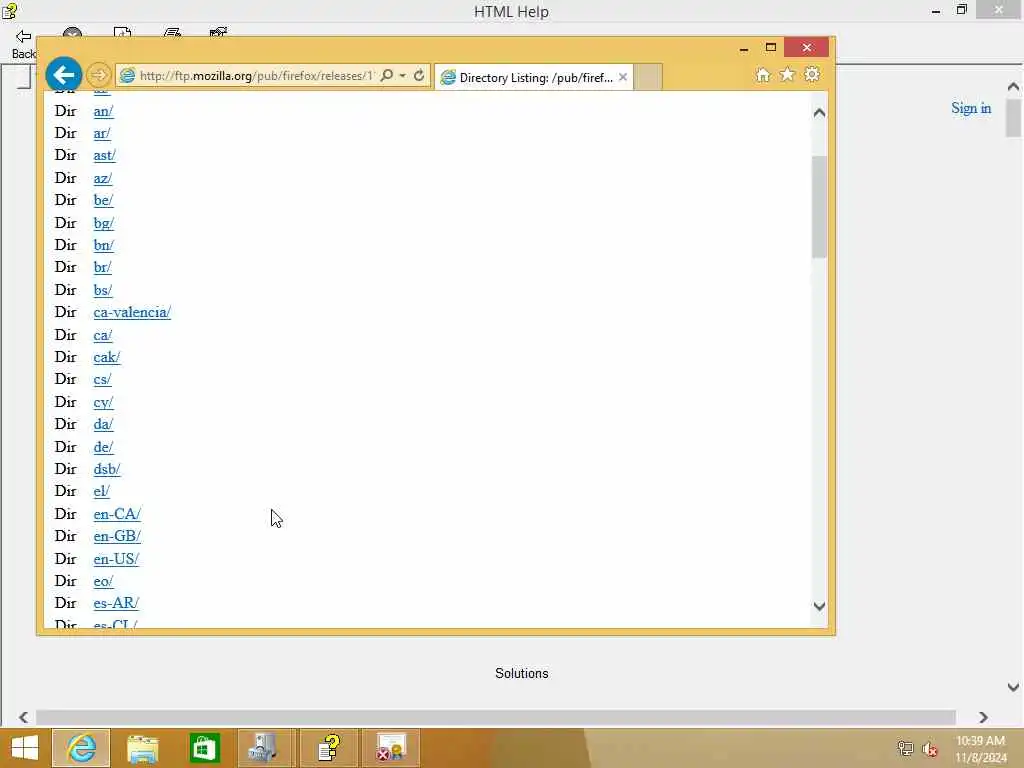Image resolution: width=1024 pixels, height=768 pixels.
Task: Click the network tray icon
Action: pyautogui.click(x=905, y=748)
